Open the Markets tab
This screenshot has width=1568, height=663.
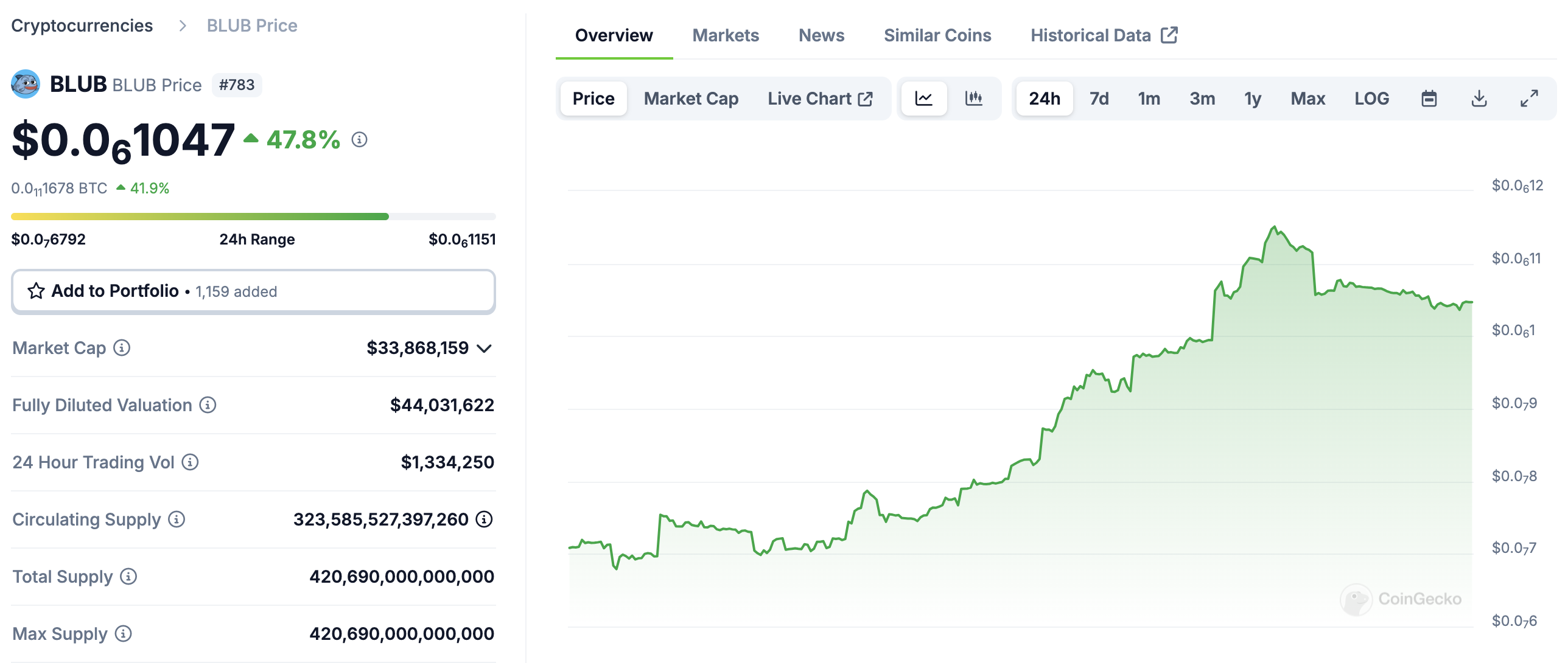pos(726,35)
